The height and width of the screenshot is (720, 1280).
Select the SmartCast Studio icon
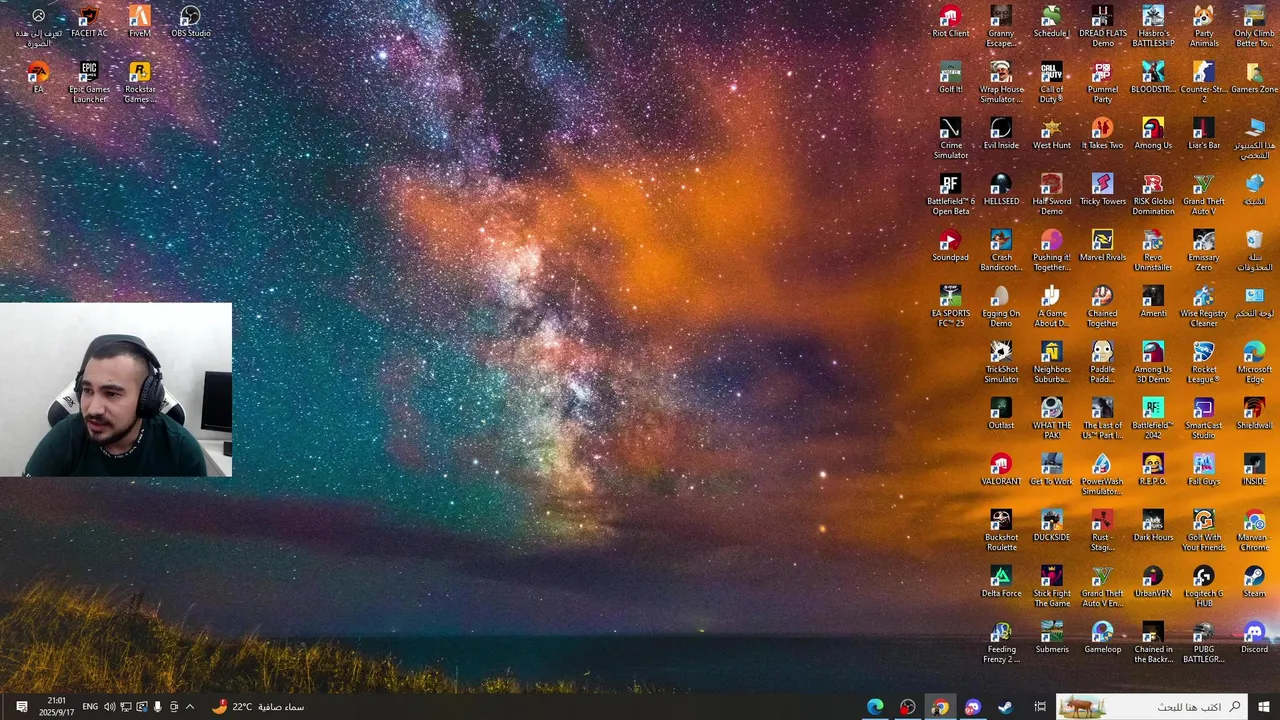coord(1204,418)
